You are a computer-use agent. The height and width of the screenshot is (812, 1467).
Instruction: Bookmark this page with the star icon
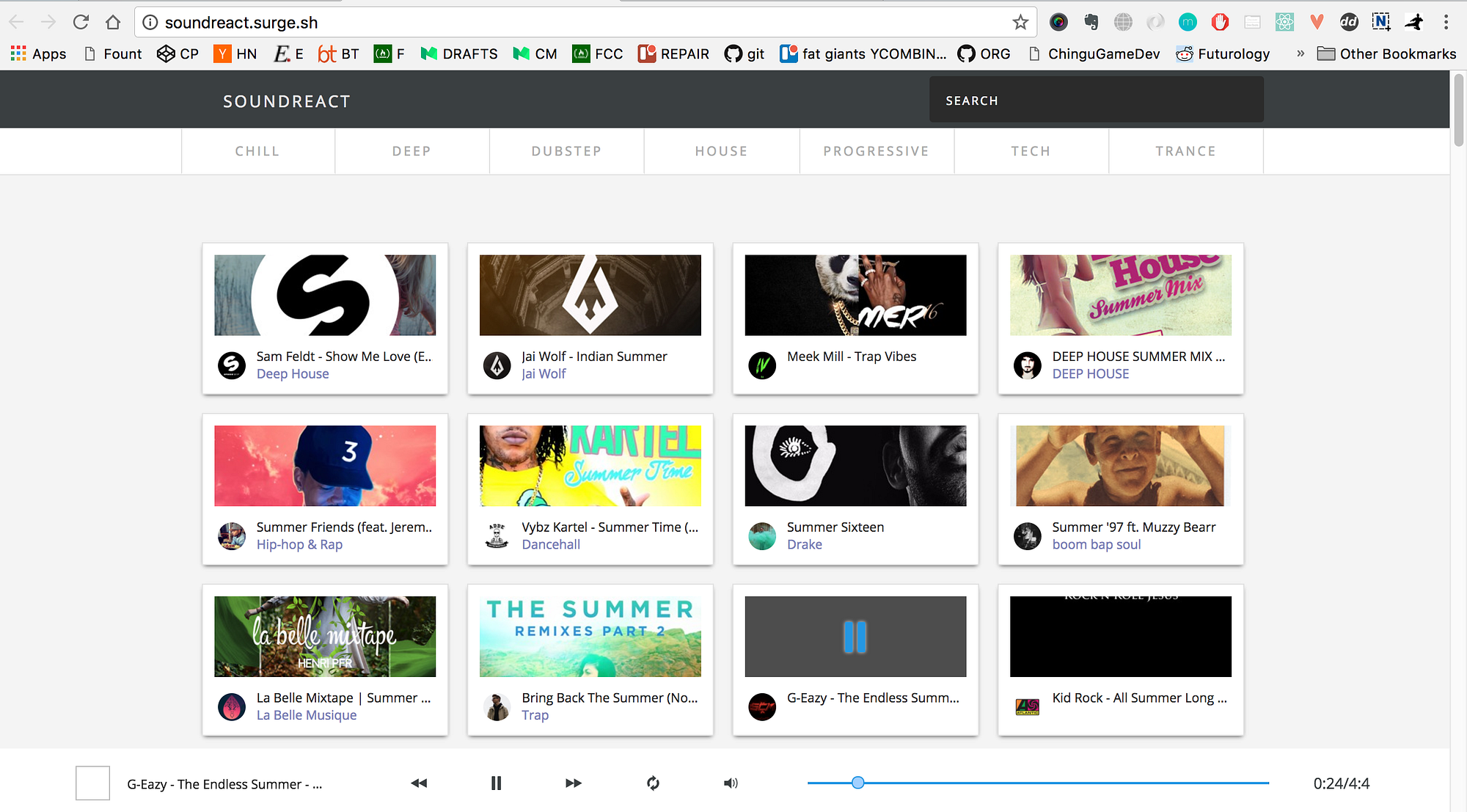[1020, 22]
